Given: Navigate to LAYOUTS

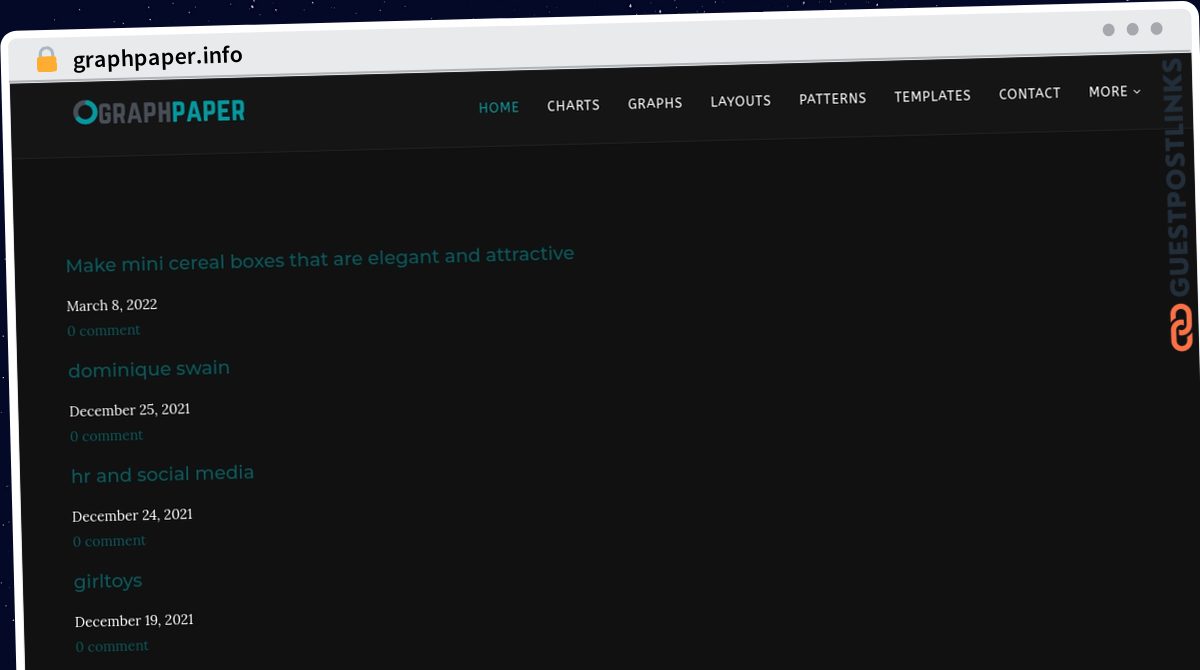Looking at the screenshot, I should (x=741, y=101).
